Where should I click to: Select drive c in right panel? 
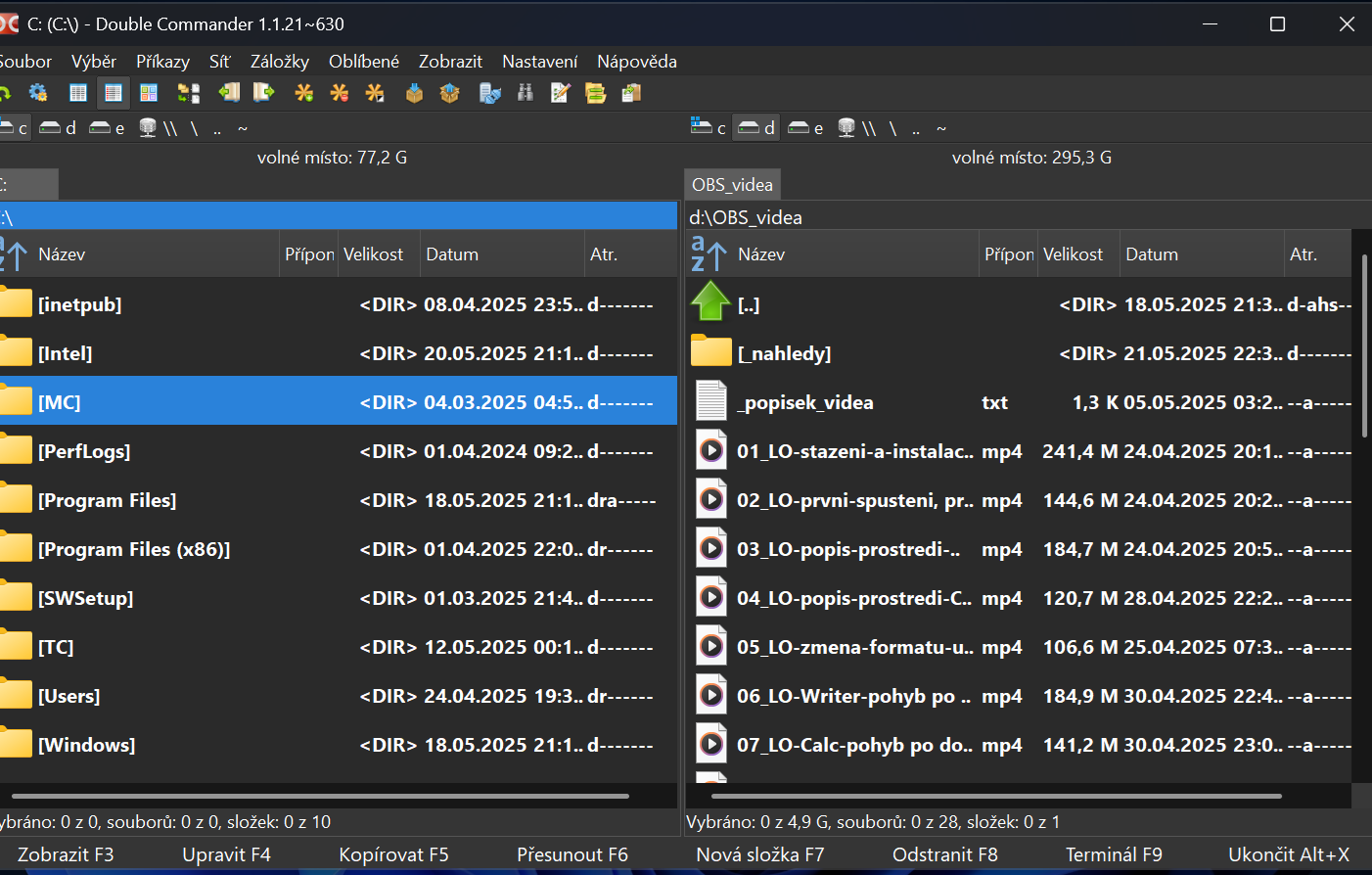tap(709, 128)
